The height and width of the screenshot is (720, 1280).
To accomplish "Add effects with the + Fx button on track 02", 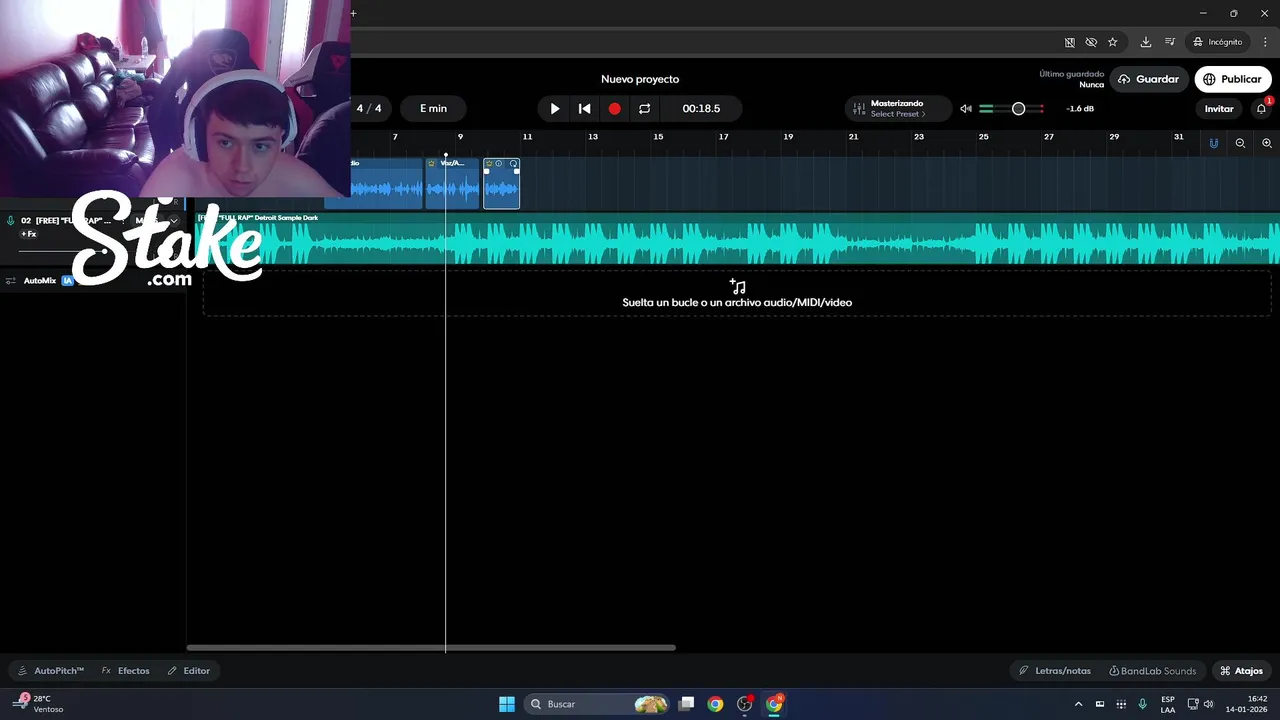I will tap(29, 234).
